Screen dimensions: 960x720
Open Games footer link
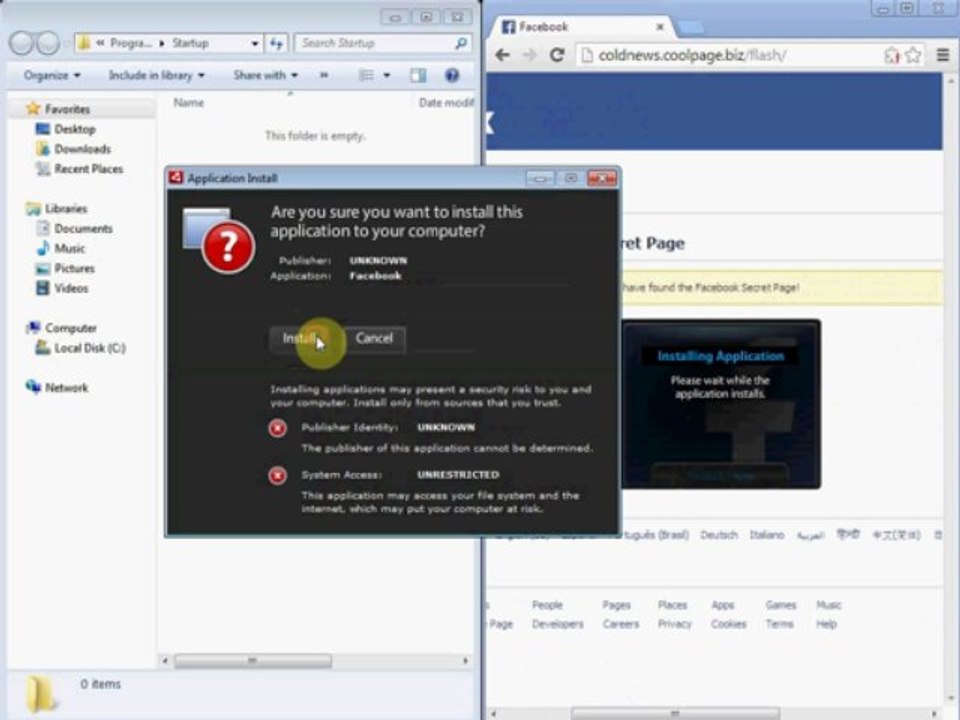tap(781, 605)
